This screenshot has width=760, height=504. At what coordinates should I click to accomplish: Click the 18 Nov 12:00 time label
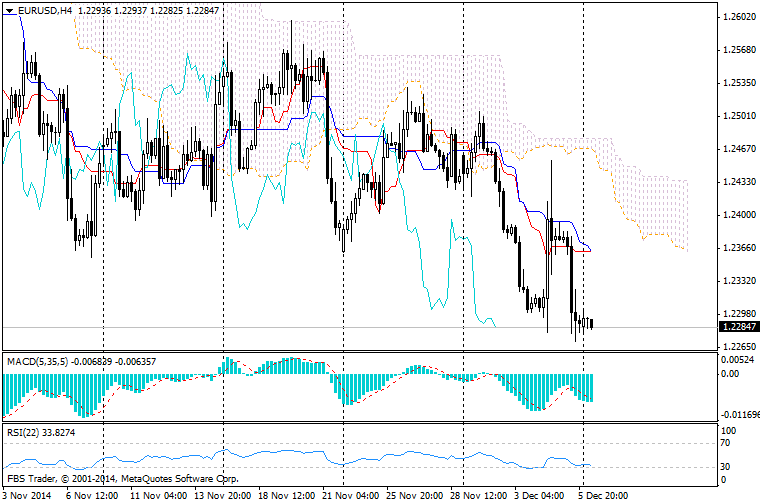click(286, 496)
